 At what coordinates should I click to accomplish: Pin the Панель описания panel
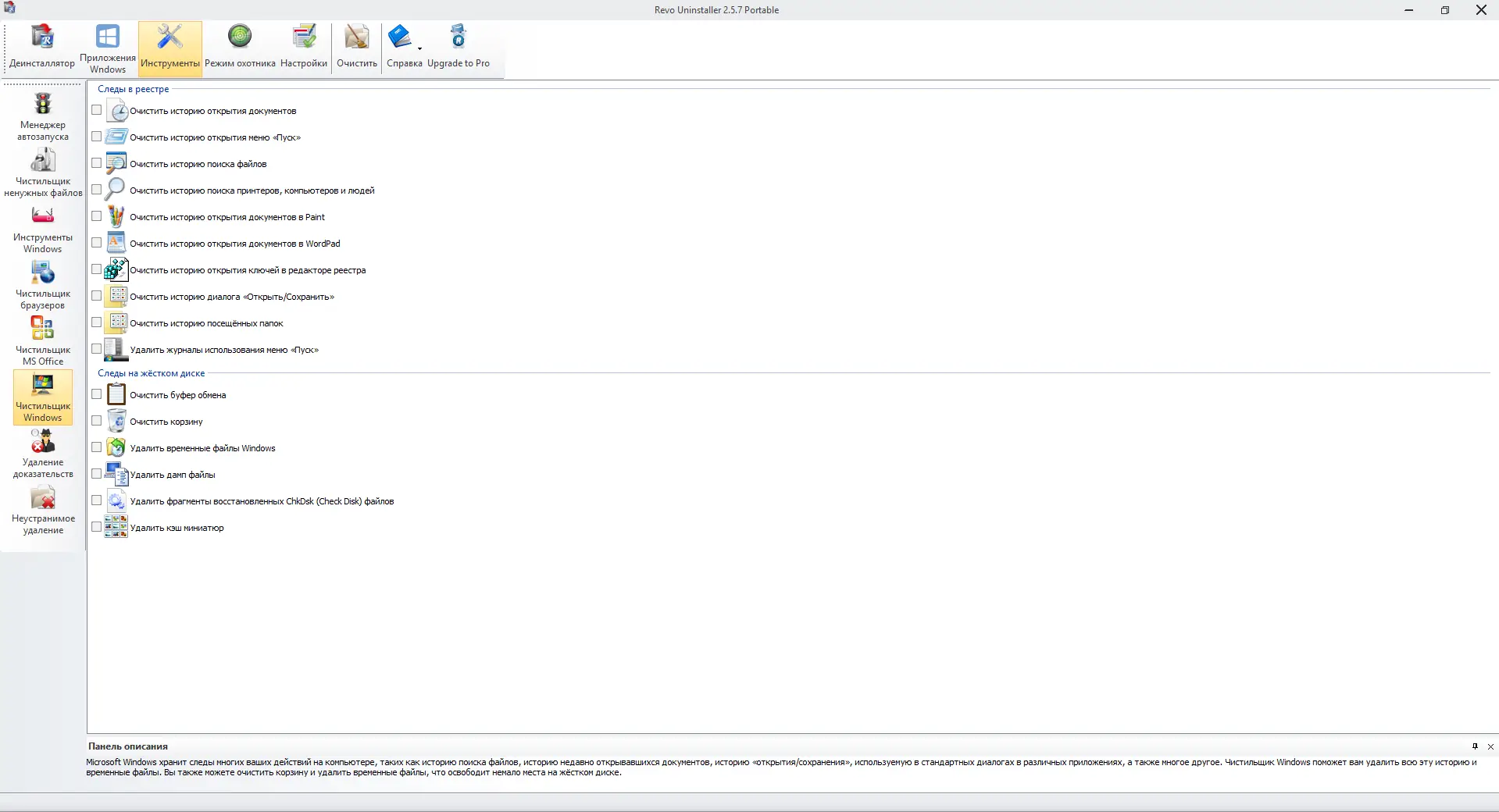coord(1475,746)
